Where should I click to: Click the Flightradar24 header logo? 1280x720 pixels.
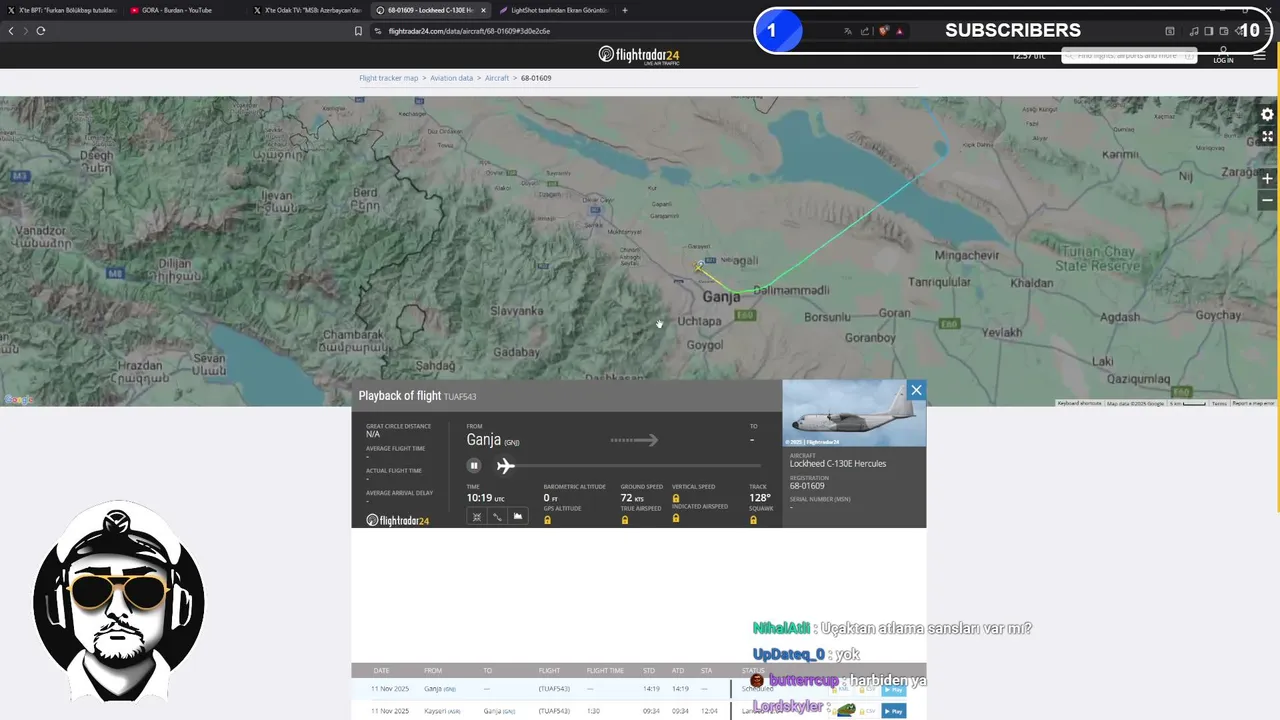click(x=640, y=54)
